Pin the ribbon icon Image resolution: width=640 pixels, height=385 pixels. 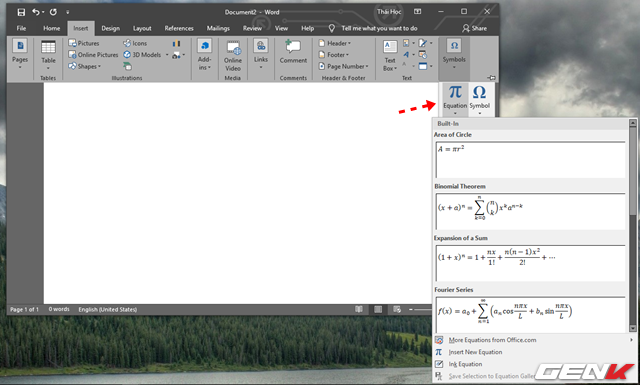(491, 78)
